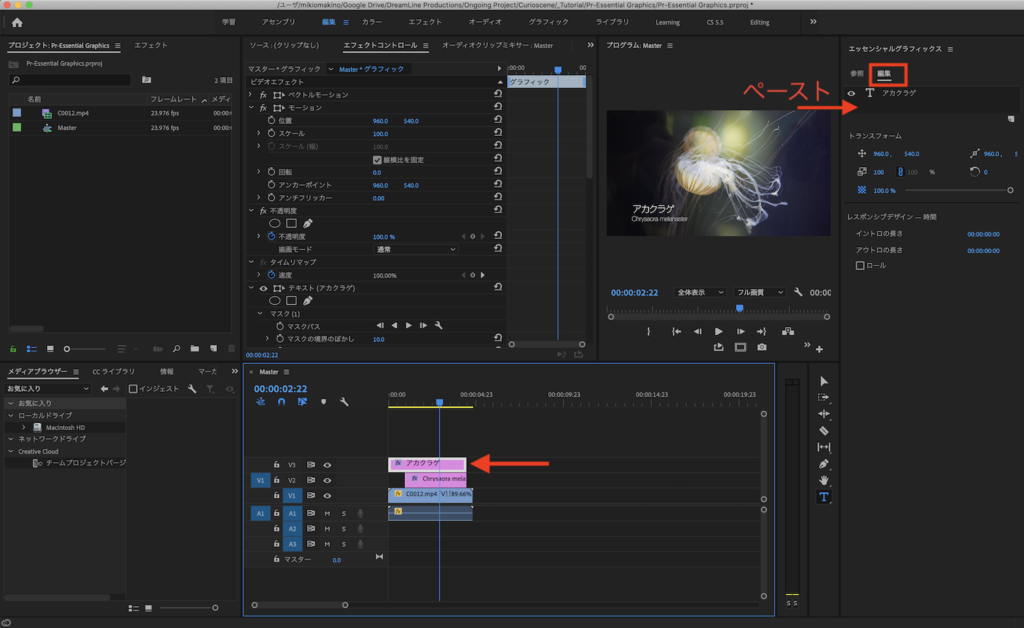Hide the V3 track with eye icon
This screenshot has height=628, width=1024.
click(327, 464)
